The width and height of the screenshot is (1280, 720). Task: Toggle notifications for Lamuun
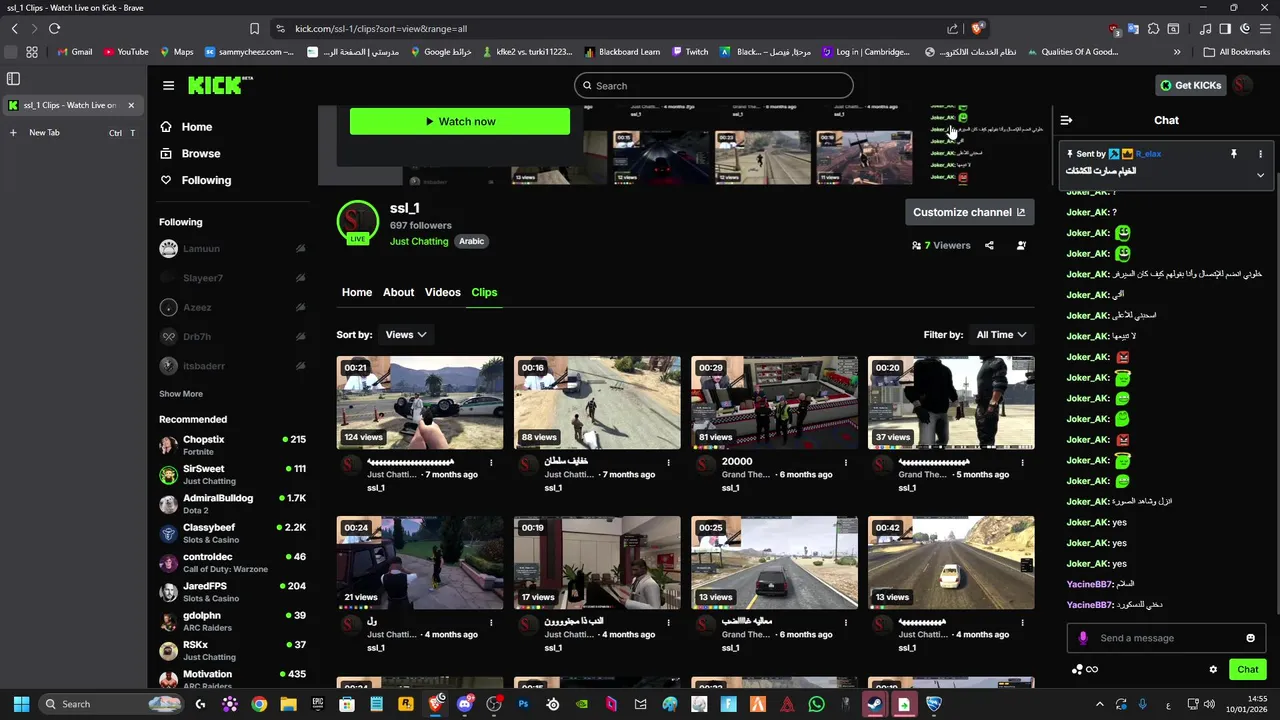(x=300, y=249)
